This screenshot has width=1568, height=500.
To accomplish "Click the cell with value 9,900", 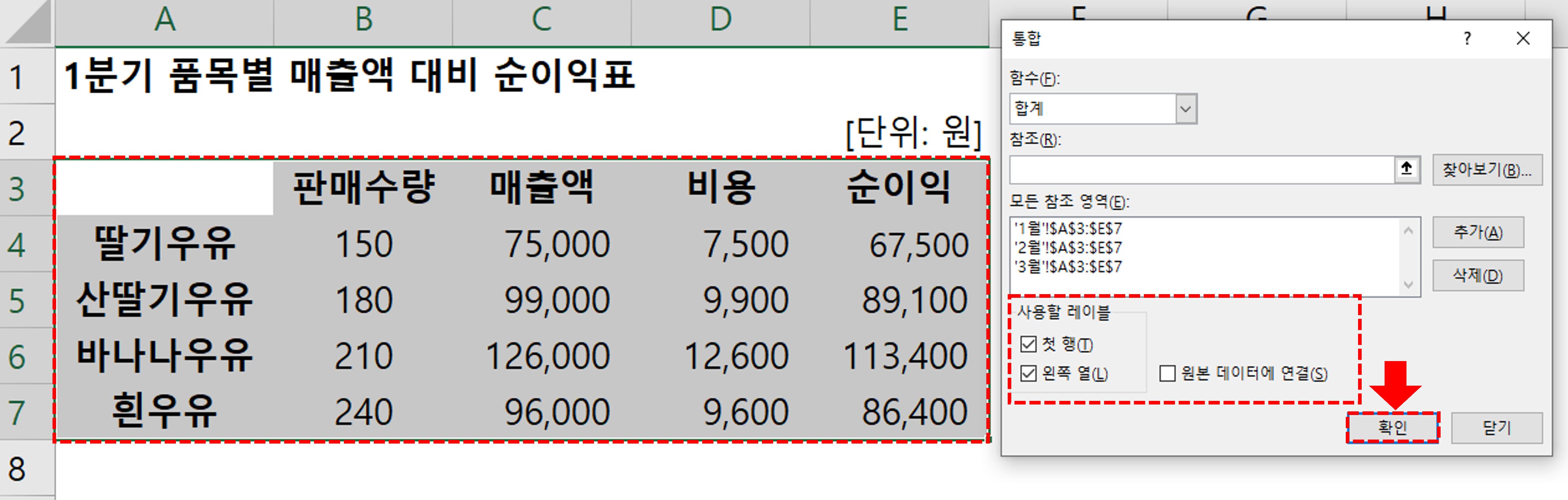I will tap(721, 300).
